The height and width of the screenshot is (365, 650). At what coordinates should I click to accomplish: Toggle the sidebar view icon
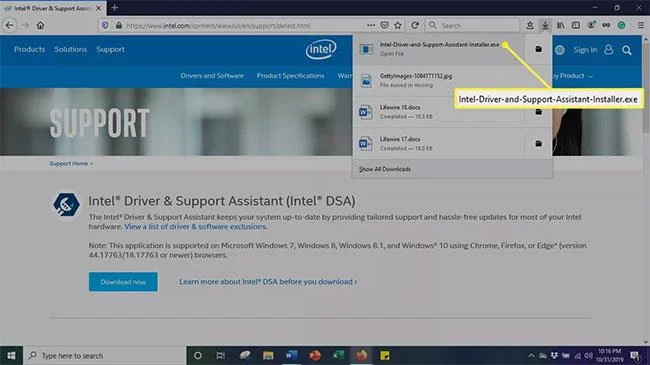(x=576, y=25)
